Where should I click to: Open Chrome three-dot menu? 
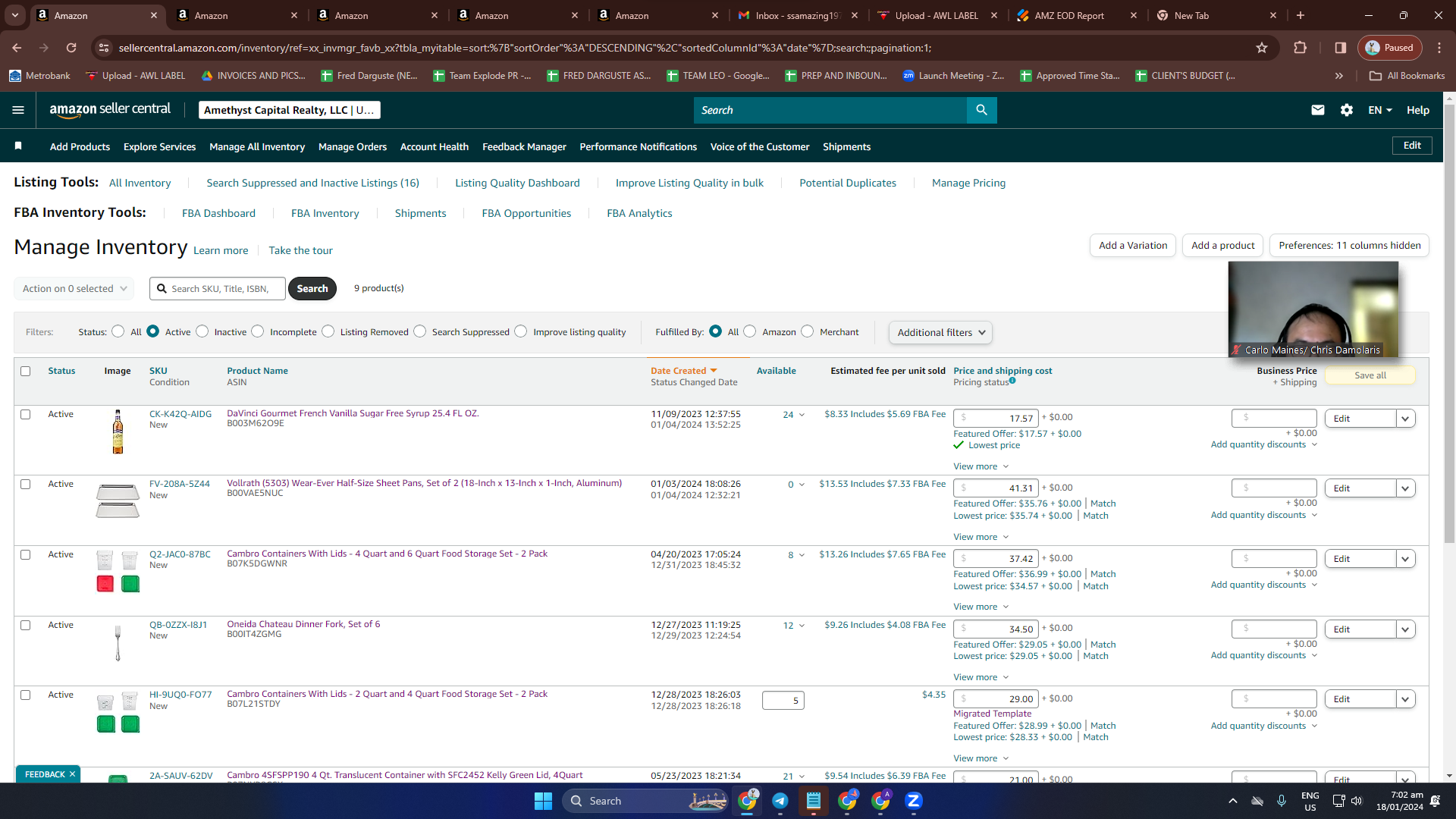(x=1439, y=48)
